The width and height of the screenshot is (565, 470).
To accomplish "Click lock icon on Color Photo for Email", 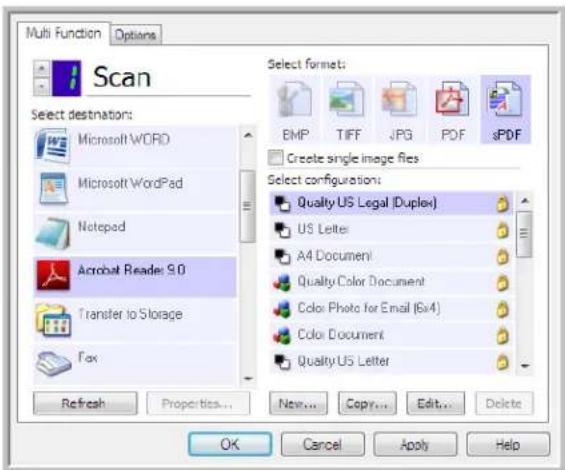I will [502, 309].
